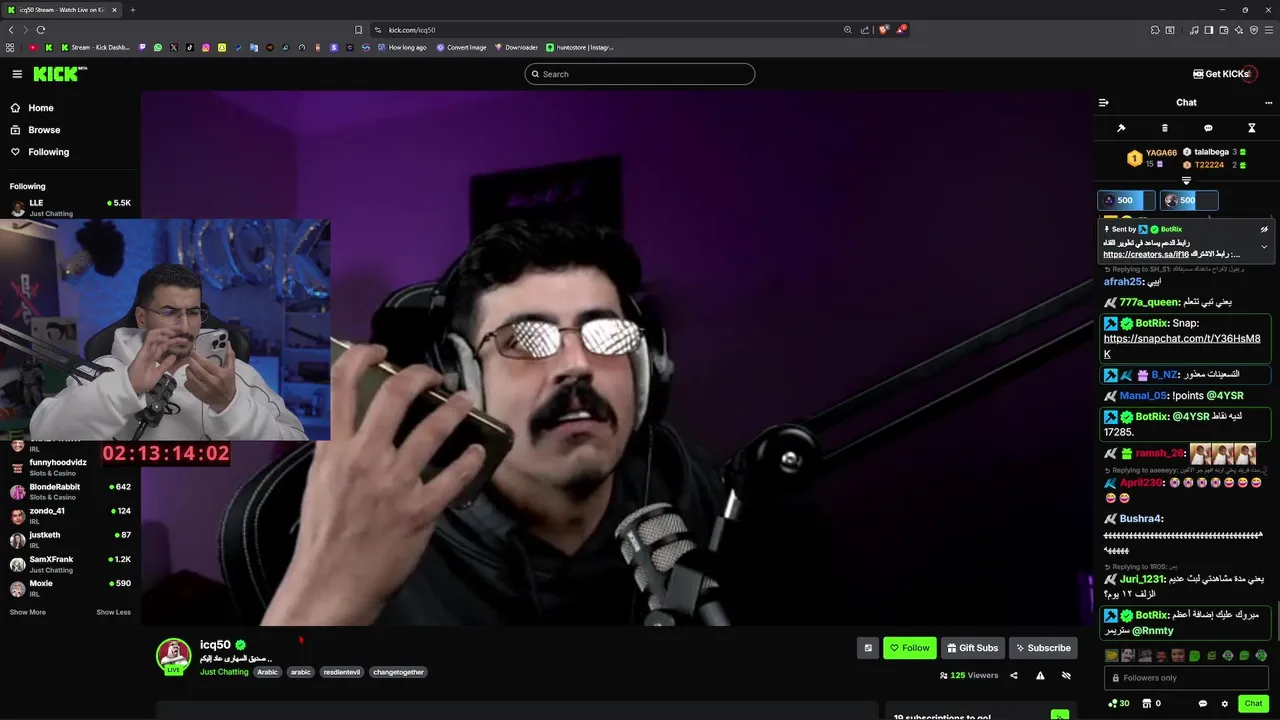Screen dimensions: 1280x720
Task: Focus the Kick Search field
Action: pyautogui.click(x=640, y=74)
